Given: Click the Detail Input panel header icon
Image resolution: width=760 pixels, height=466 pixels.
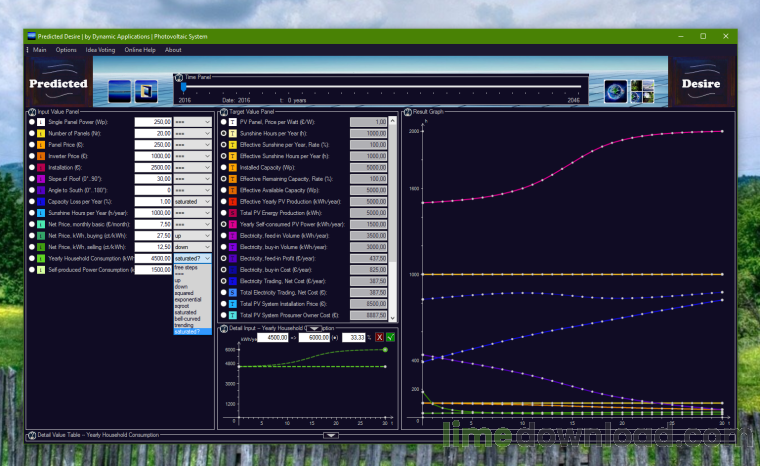Looking at the screenshot, I should tap(224, 329).
